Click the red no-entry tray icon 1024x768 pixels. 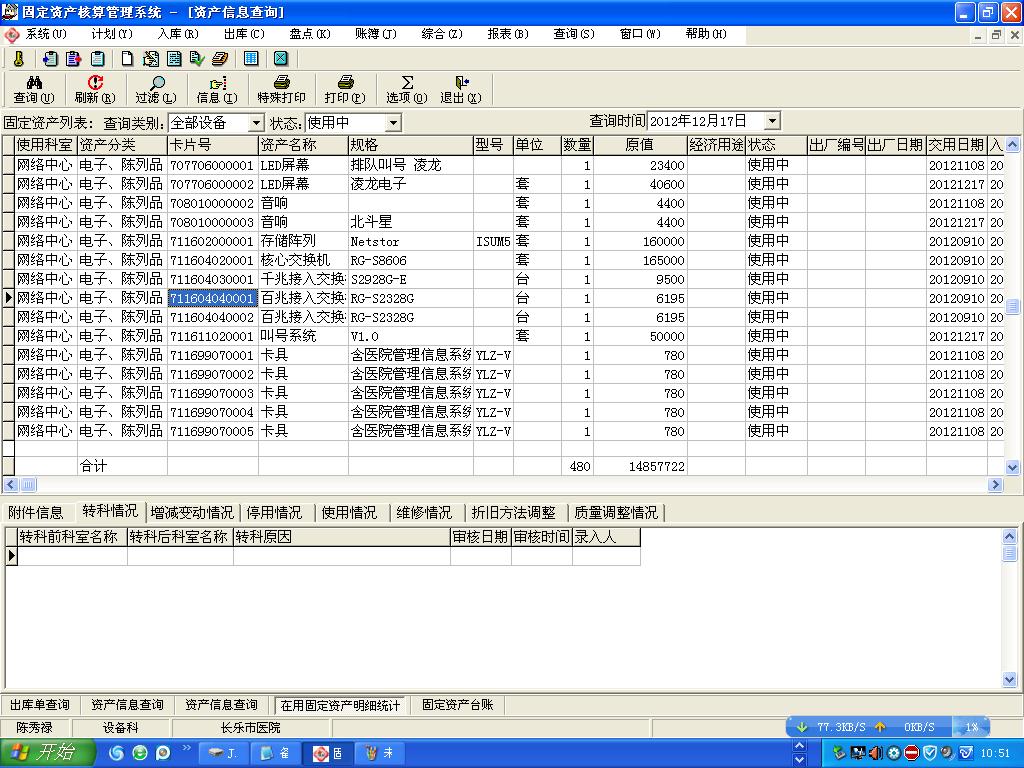(912, 753)
